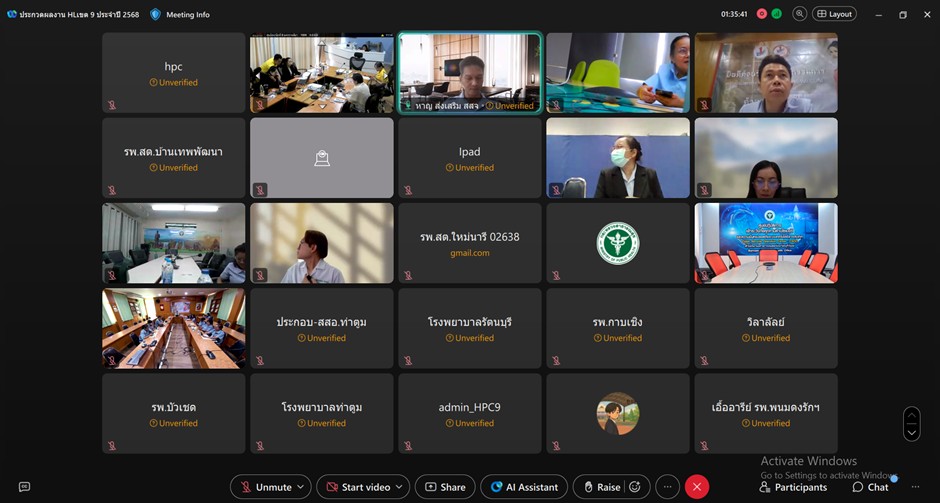940x503 pixels.
Task: Open the Participants panel
Action: pos(793,487)
